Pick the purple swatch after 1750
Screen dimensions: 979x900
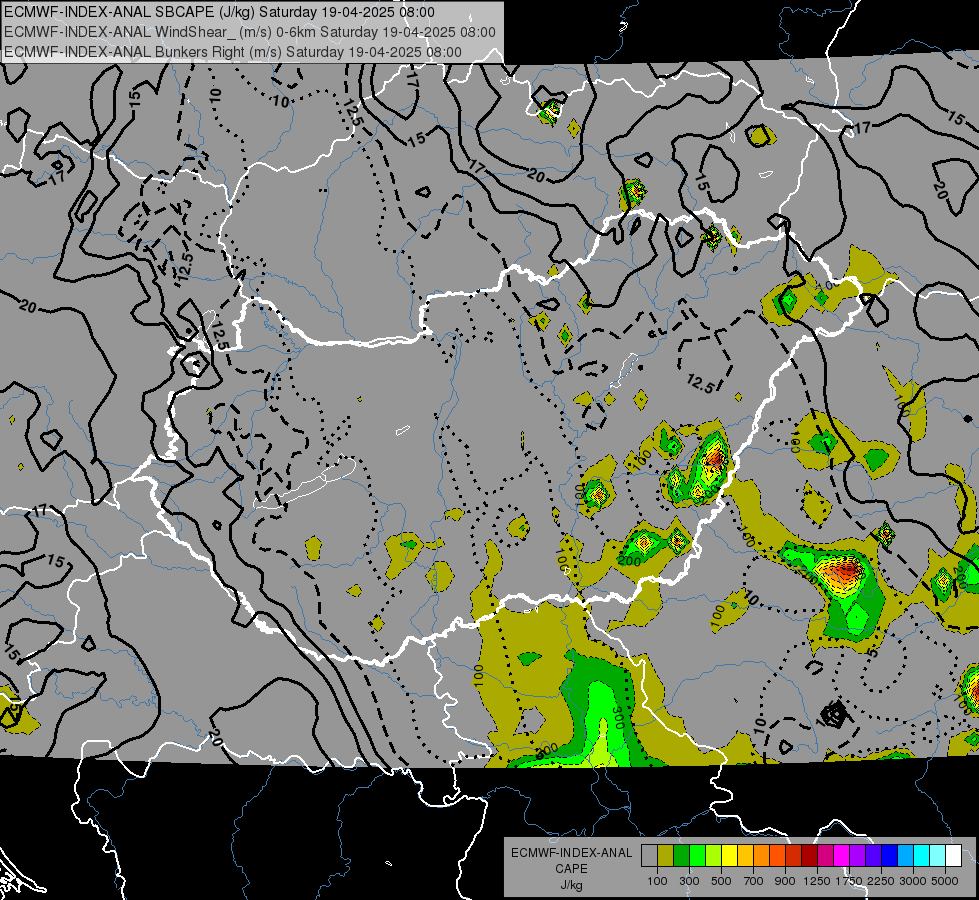pyautogui.click(x=857, y=856)
